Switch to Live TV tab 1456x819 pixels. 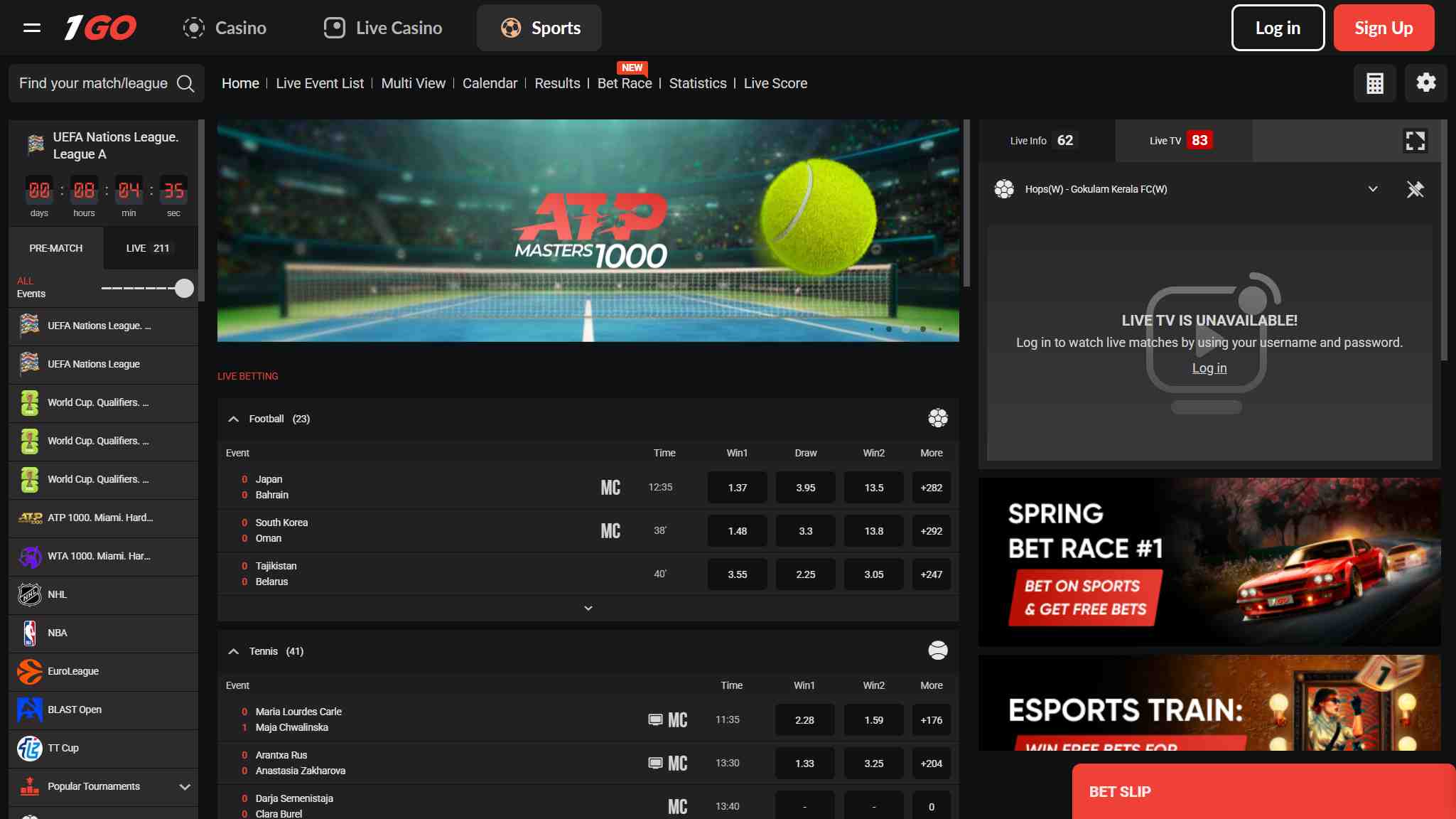1183,141
